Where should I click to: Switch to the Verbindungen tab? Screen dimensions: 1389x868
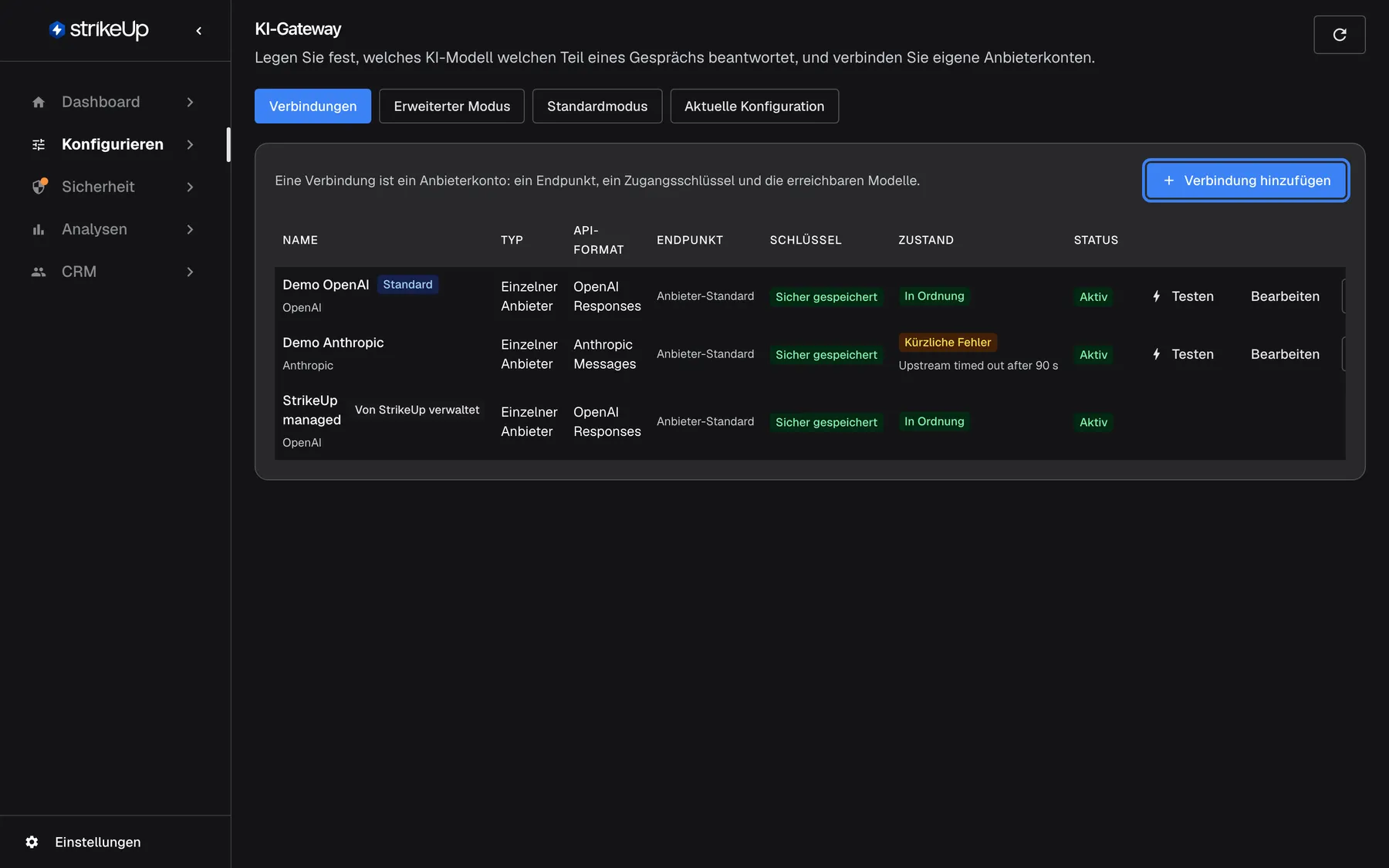click(313, 106)
